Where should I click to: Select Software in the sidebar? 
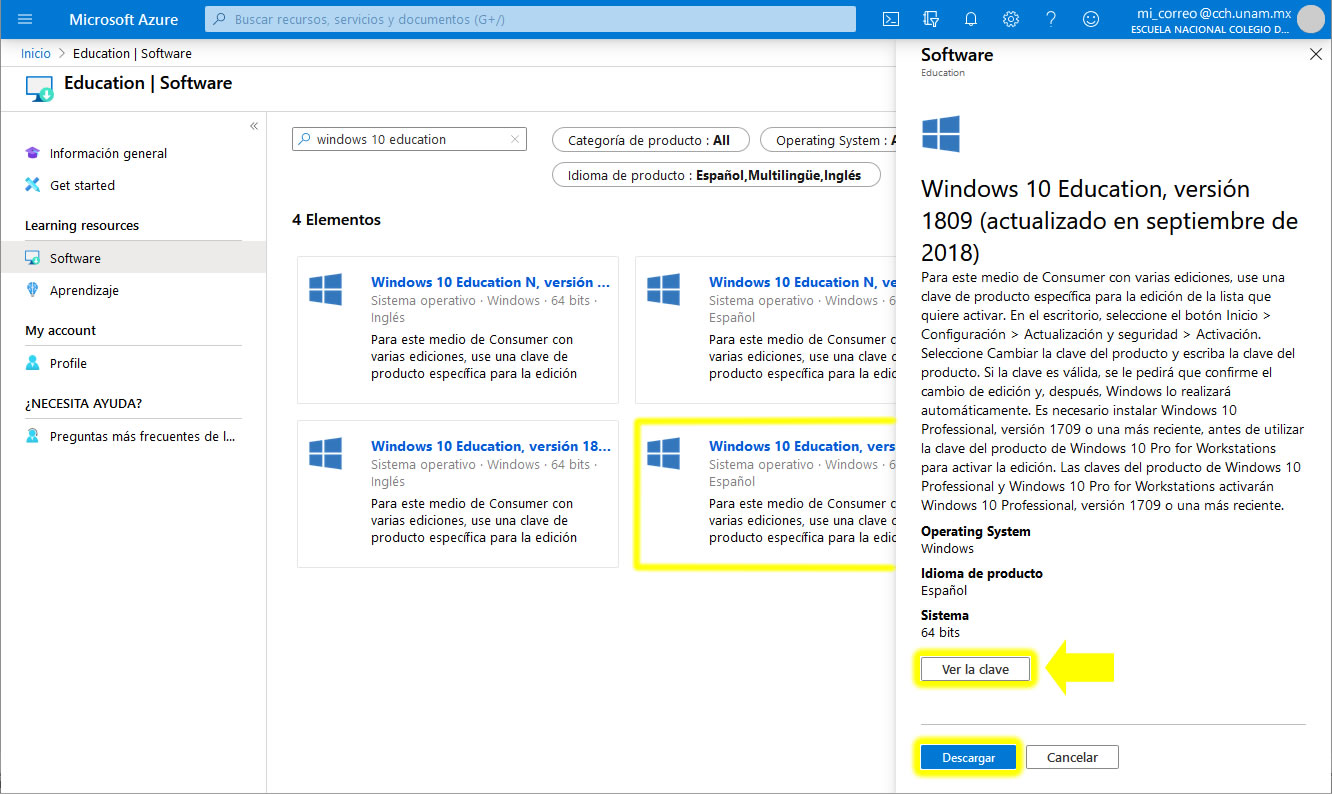pos(133,258)
